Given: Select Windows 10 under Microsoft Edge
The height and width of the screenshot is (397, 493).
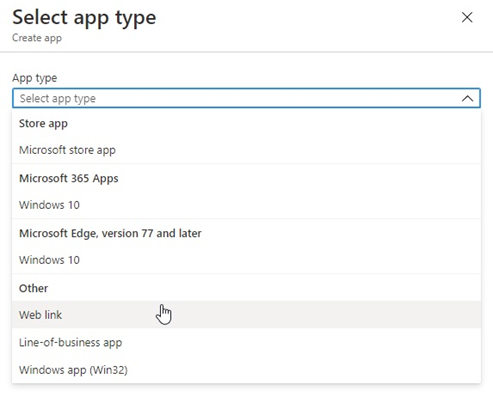Looking at the screenshot, I should 246,260.
